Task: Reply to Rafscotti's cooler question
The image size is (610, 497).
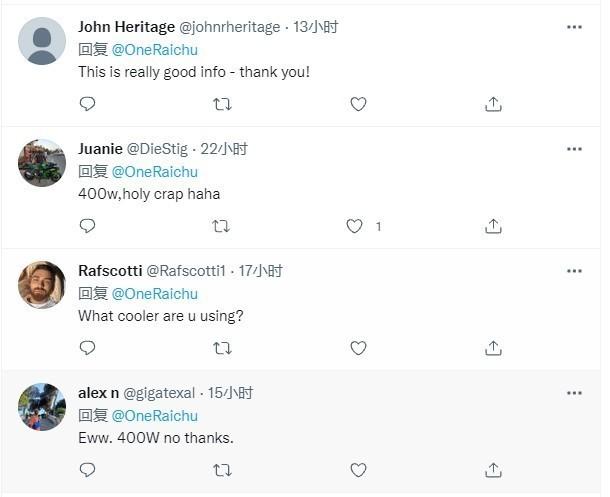Action: point(87,348)
